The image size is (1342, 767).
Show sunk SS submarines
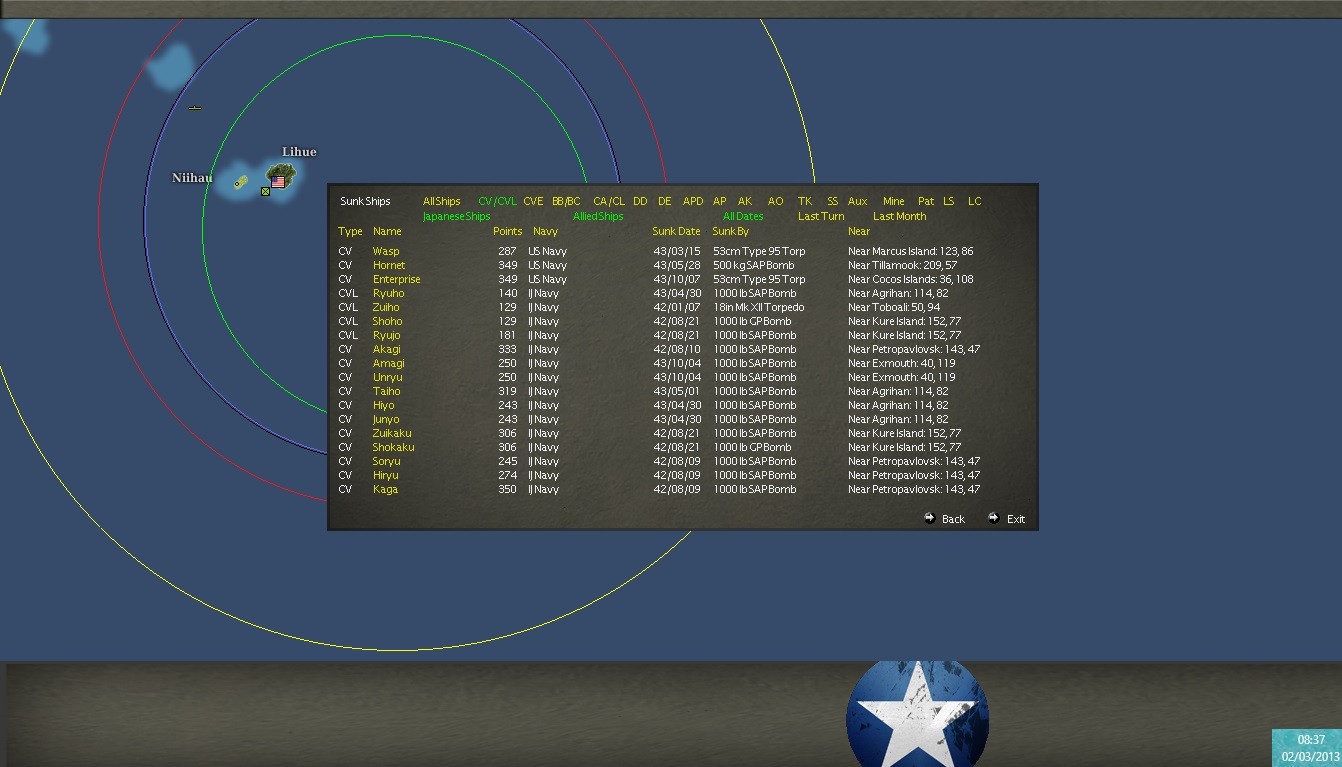click(x=833, y=201)
